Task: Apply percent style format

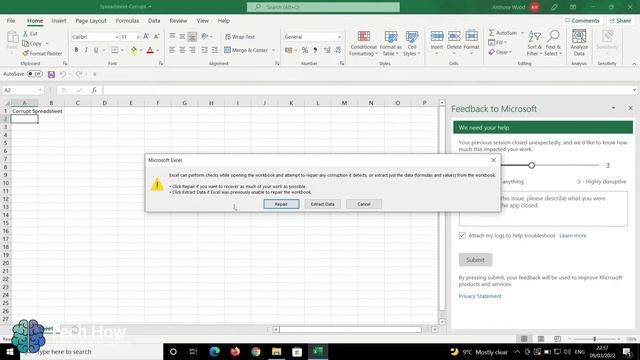Action: [304, 50]
